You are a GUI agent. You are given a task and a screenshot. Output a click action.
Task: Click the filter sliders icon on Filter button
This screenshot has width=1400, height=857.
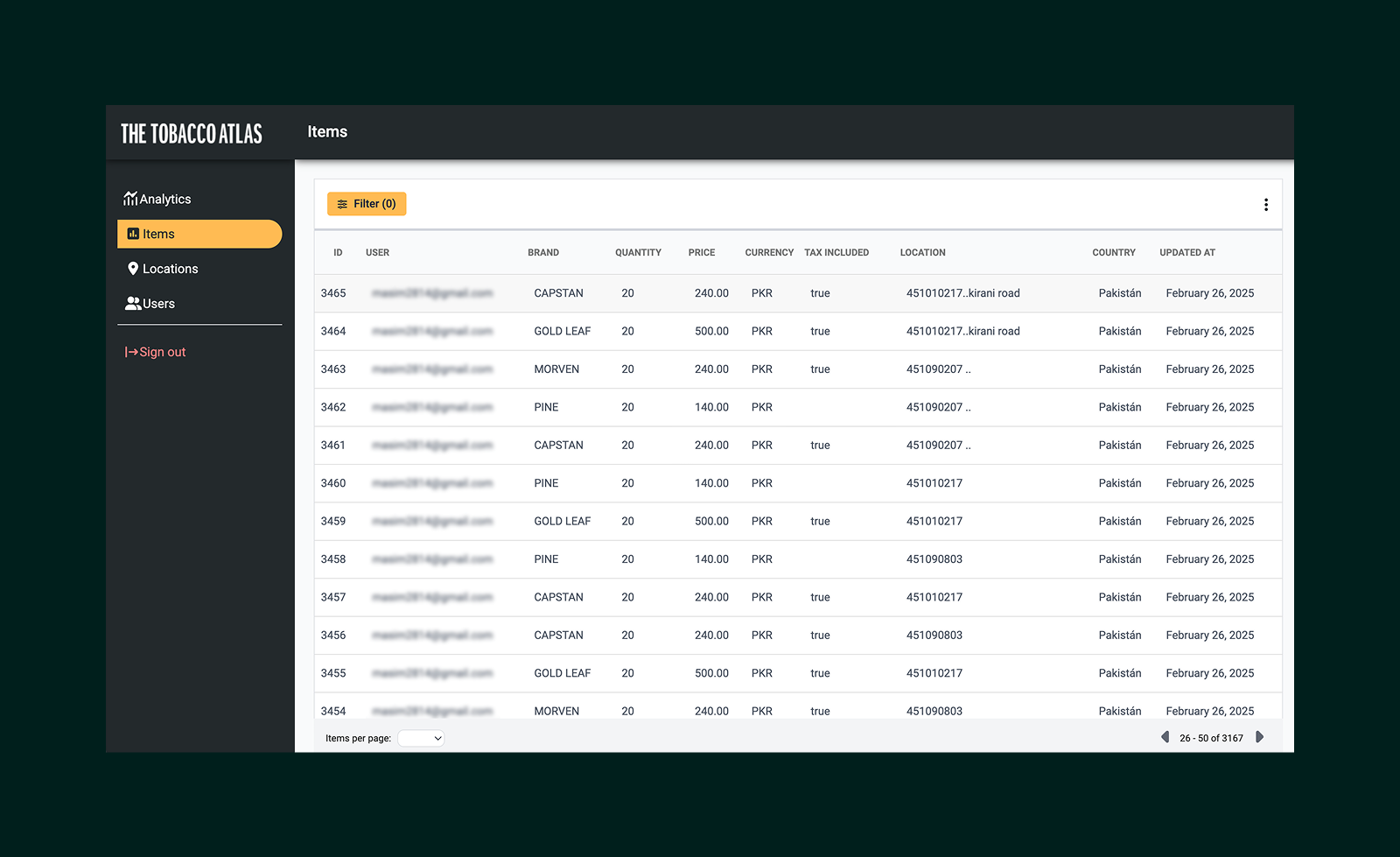point(343,203)
